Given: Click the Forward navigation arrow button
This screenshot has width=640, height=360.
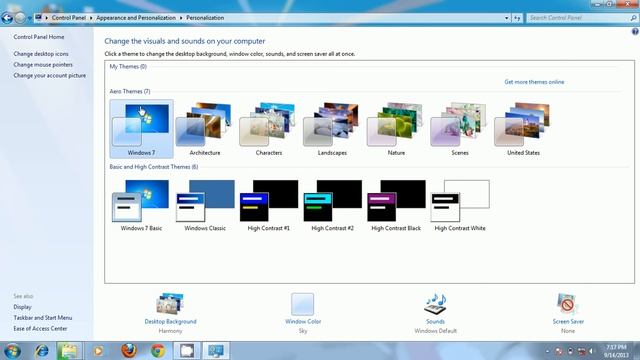Looking at the screenshot, I should [x=20, y=18].
